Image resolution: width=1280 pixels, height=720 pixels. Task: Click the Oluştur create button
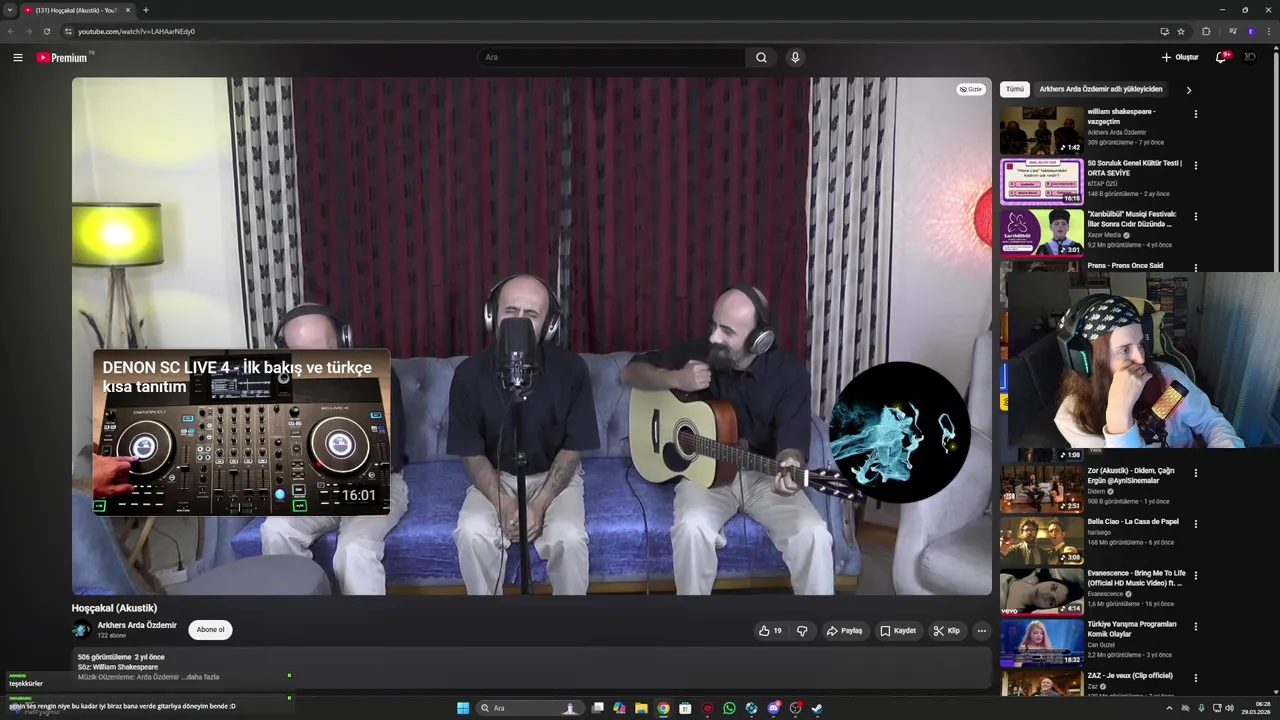(x=1180, y=57)
